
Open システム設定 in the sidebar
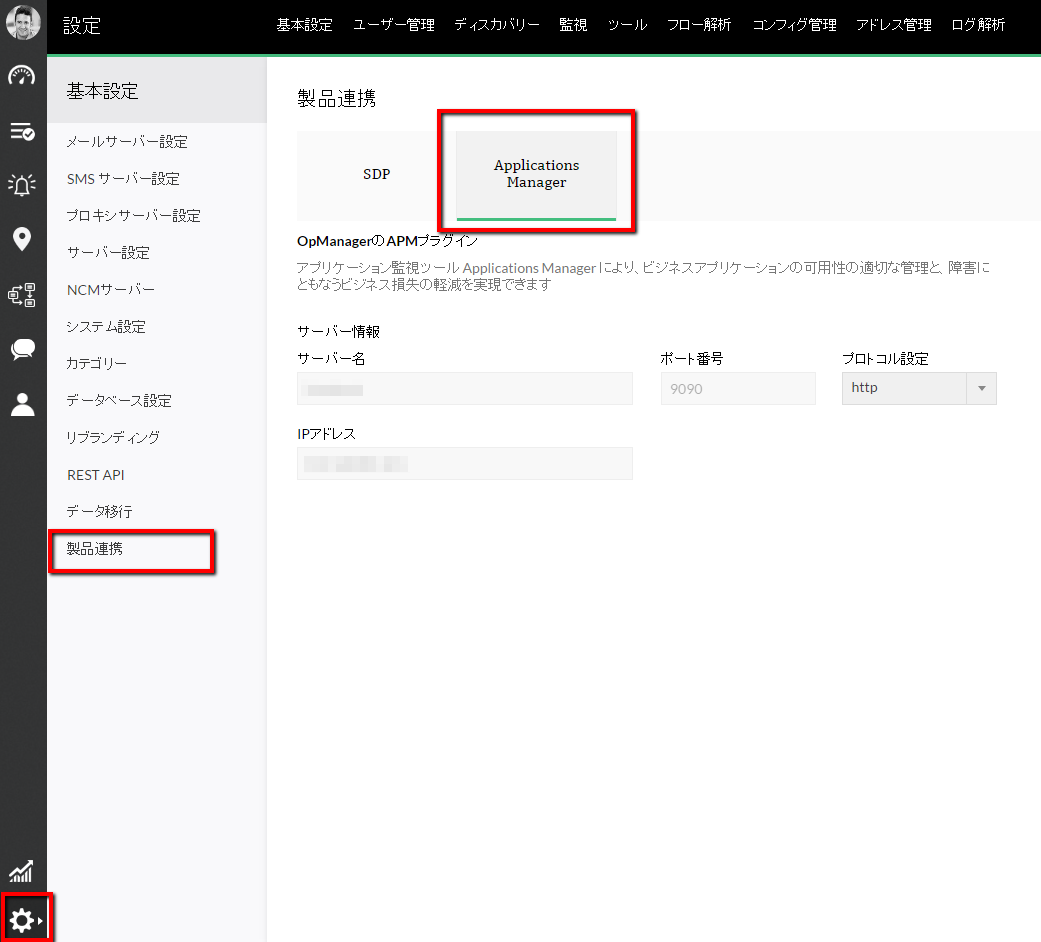coord(106,327)
